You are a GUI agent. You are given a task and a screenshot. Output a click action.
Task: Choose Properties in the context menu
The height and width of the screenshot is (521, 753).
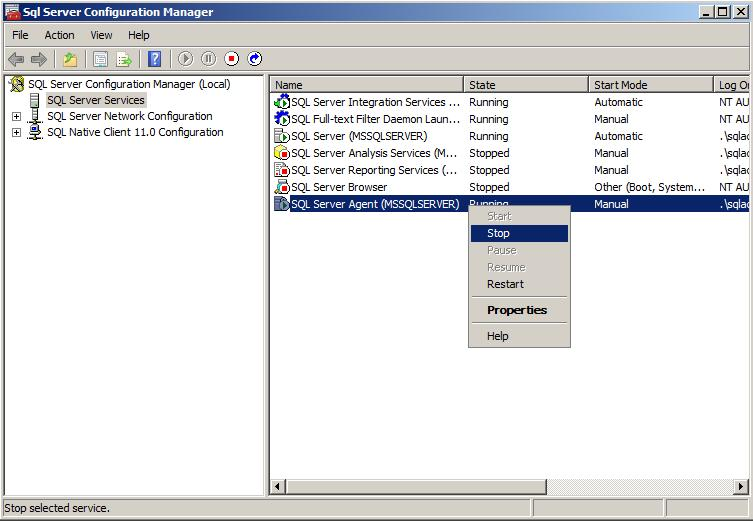click(519, 310)
